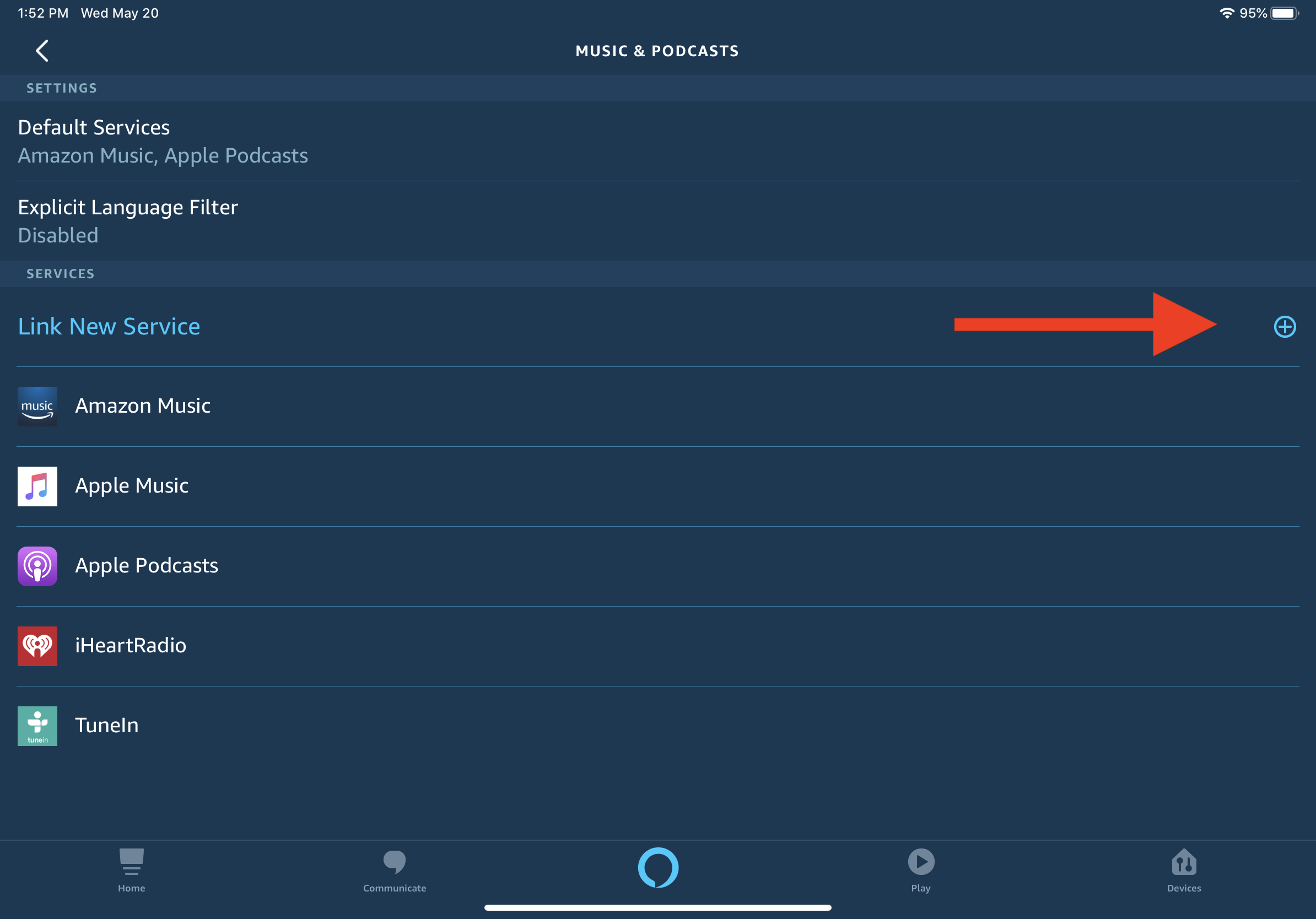Image resolution: width=1316 pixels, height=919 pixels.
Task: Tap the Amazon Music icon
Action: tap(37, 405)
